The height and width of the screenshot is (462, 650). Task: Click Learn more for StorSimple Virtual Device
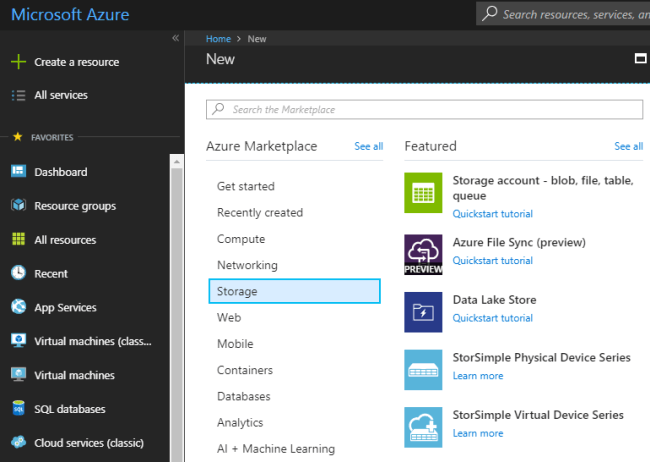[478, 433]
